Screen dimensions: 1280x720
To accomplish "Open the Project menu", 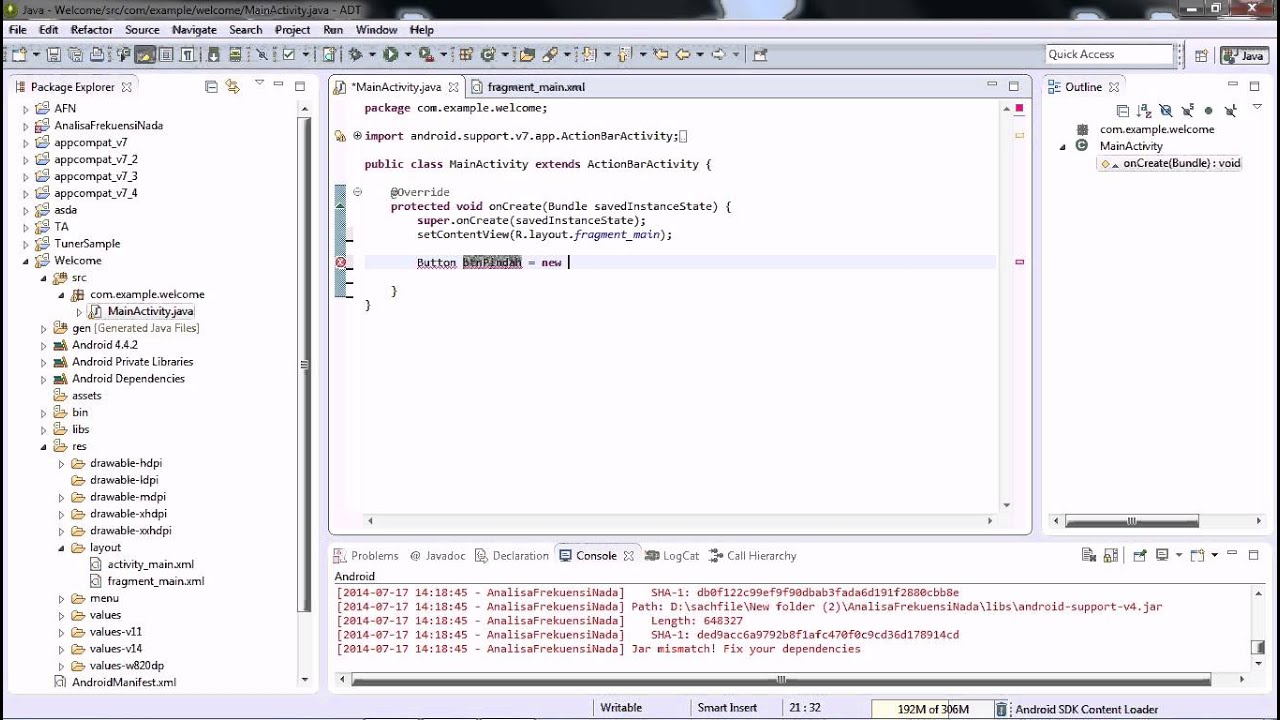I will click(x=292, y=30).
